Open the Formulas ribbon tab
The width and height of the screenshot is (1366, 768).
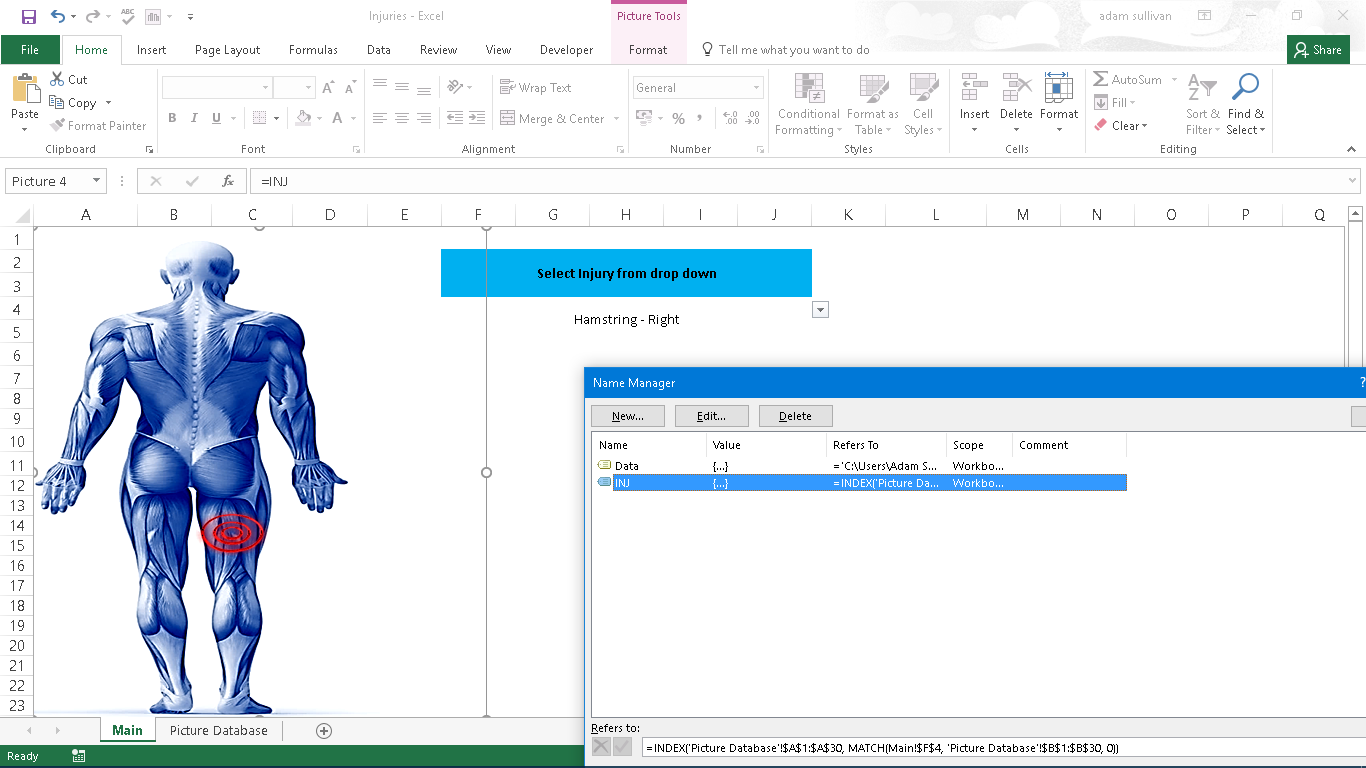pos(313,50)
